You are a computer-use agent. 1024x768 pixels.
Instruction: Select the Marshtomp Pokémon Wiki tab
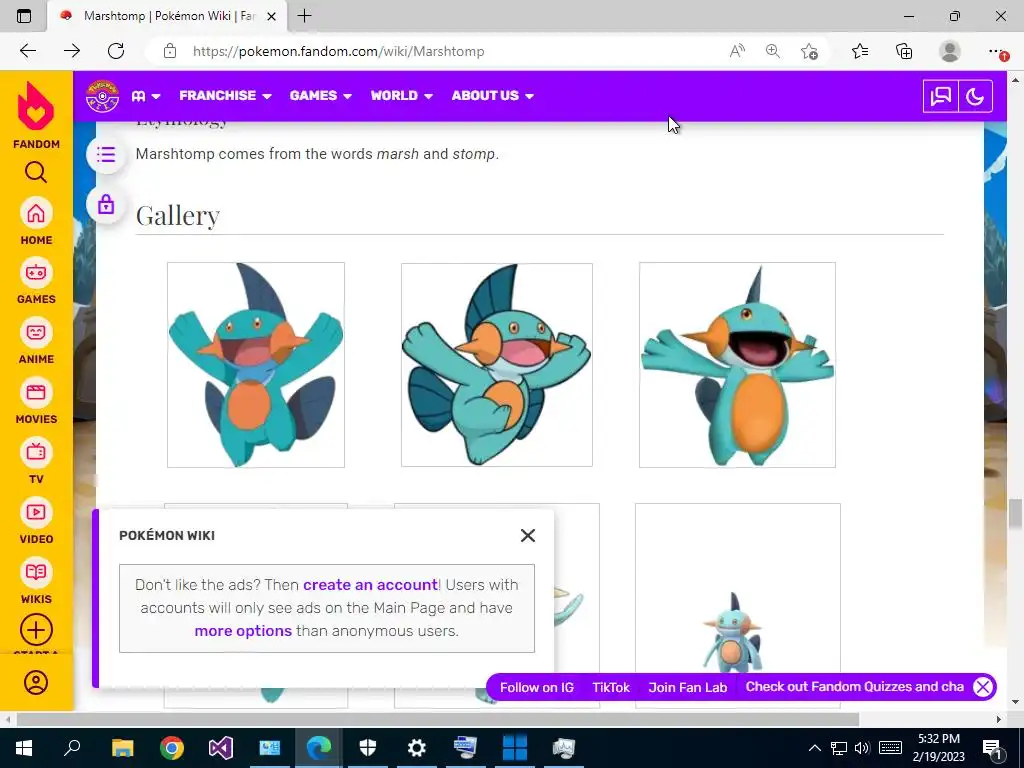tap(167, 16)
